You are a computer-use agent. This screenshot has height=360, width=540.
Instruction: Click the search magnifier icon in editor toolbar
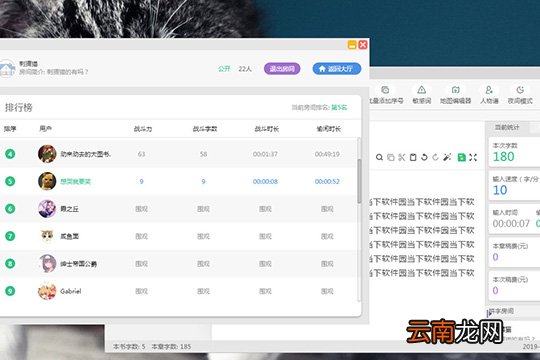tap(379, 157)
